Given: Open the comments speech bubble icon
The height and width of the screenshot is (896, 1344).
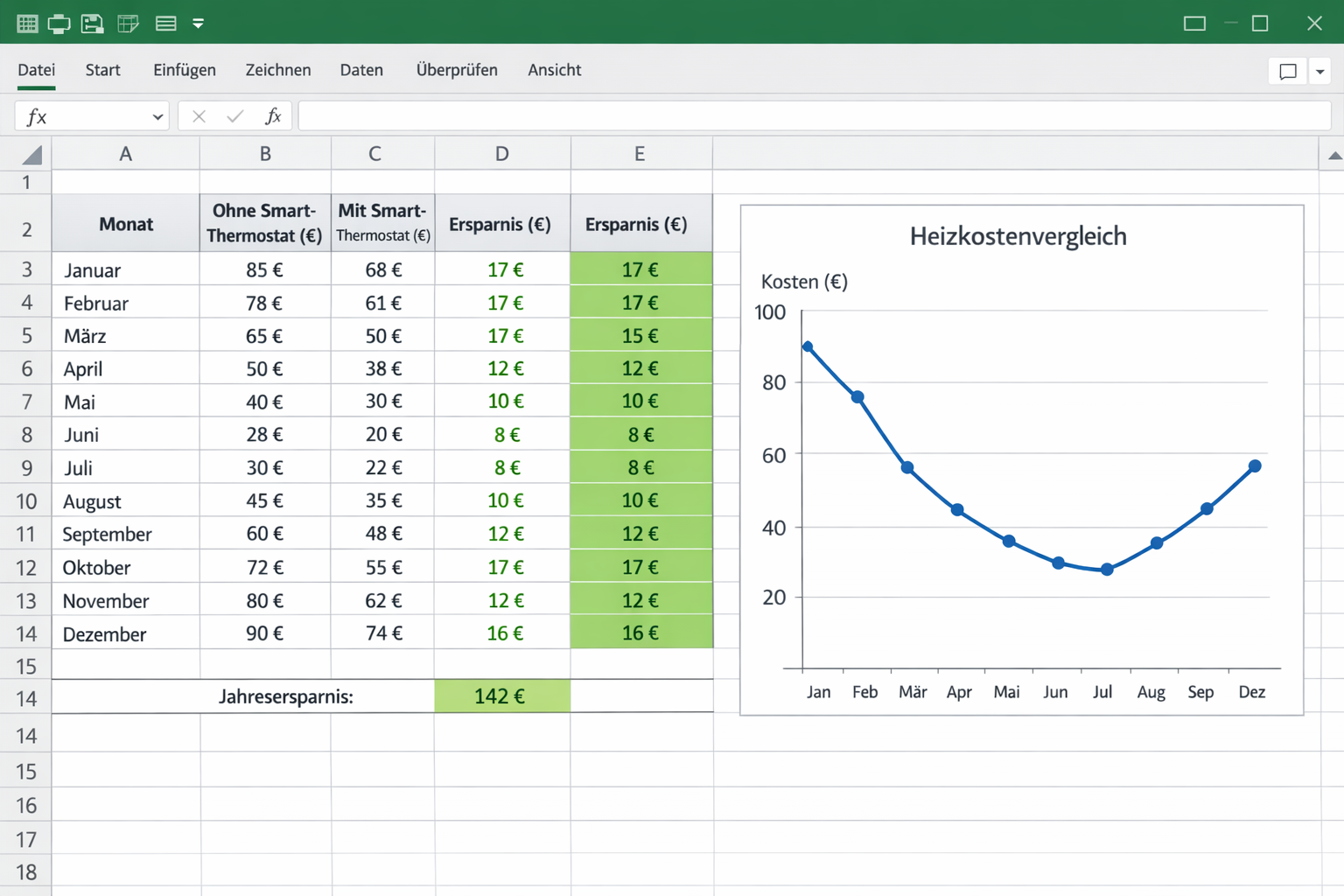Looking at the screenshot, I should coord(1287,71).
